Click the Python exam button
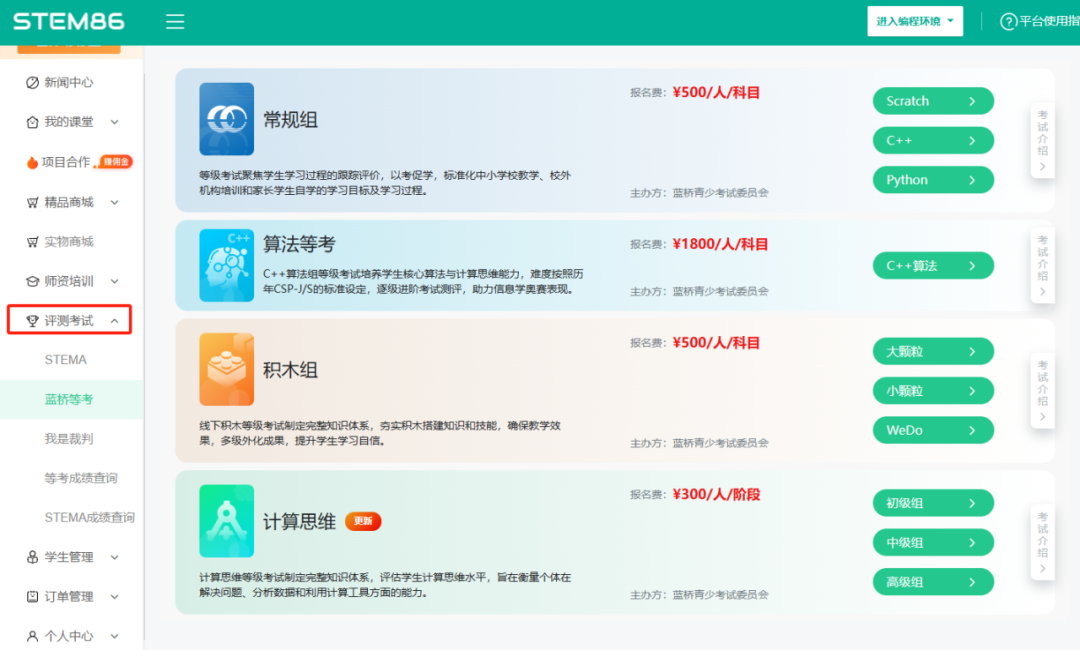The image size is (1080, 650). [933, 180]
